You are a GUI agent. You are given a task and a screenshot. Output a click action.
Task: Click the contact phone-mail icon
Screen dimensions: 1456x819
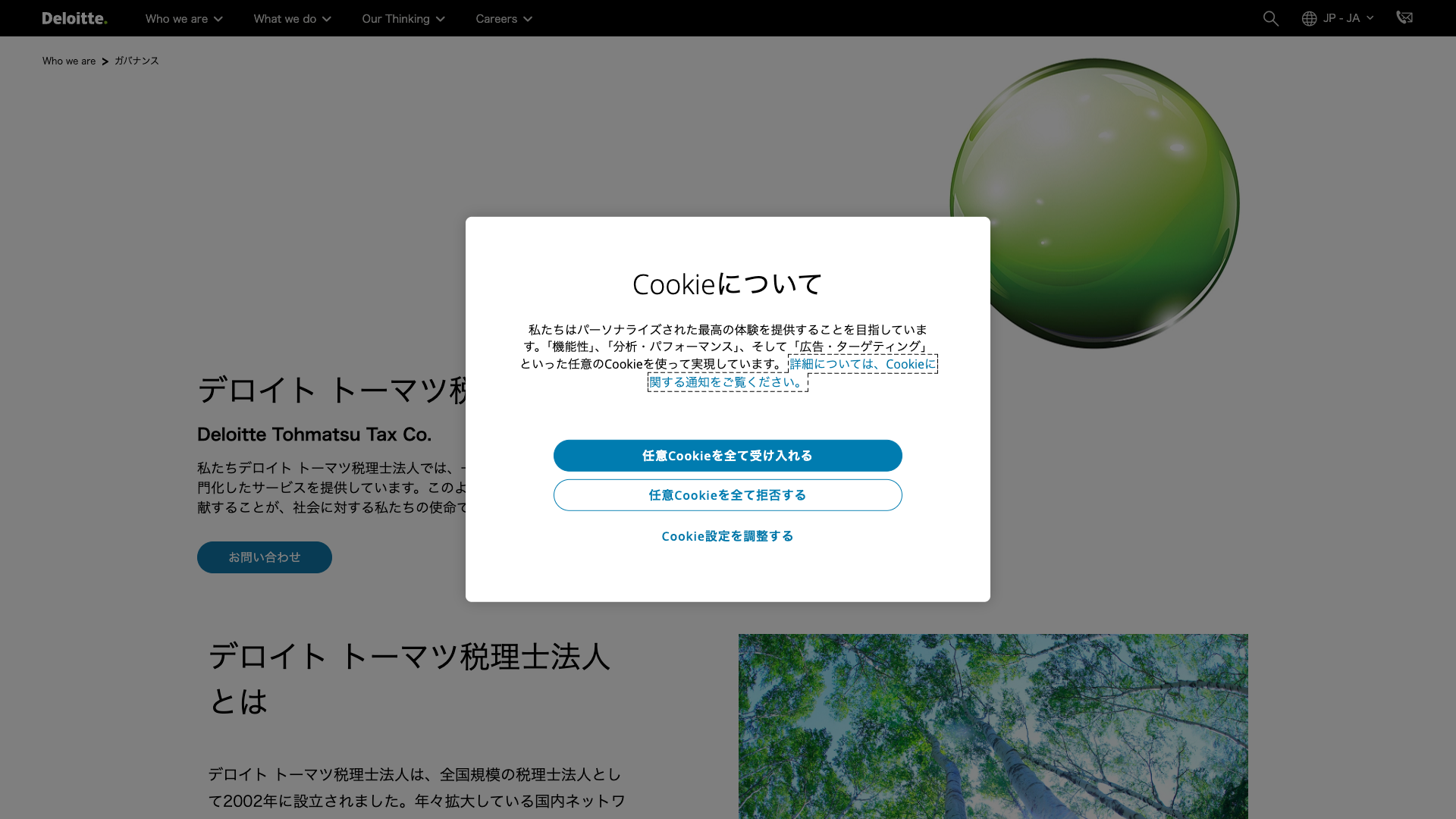point(1404,17)
